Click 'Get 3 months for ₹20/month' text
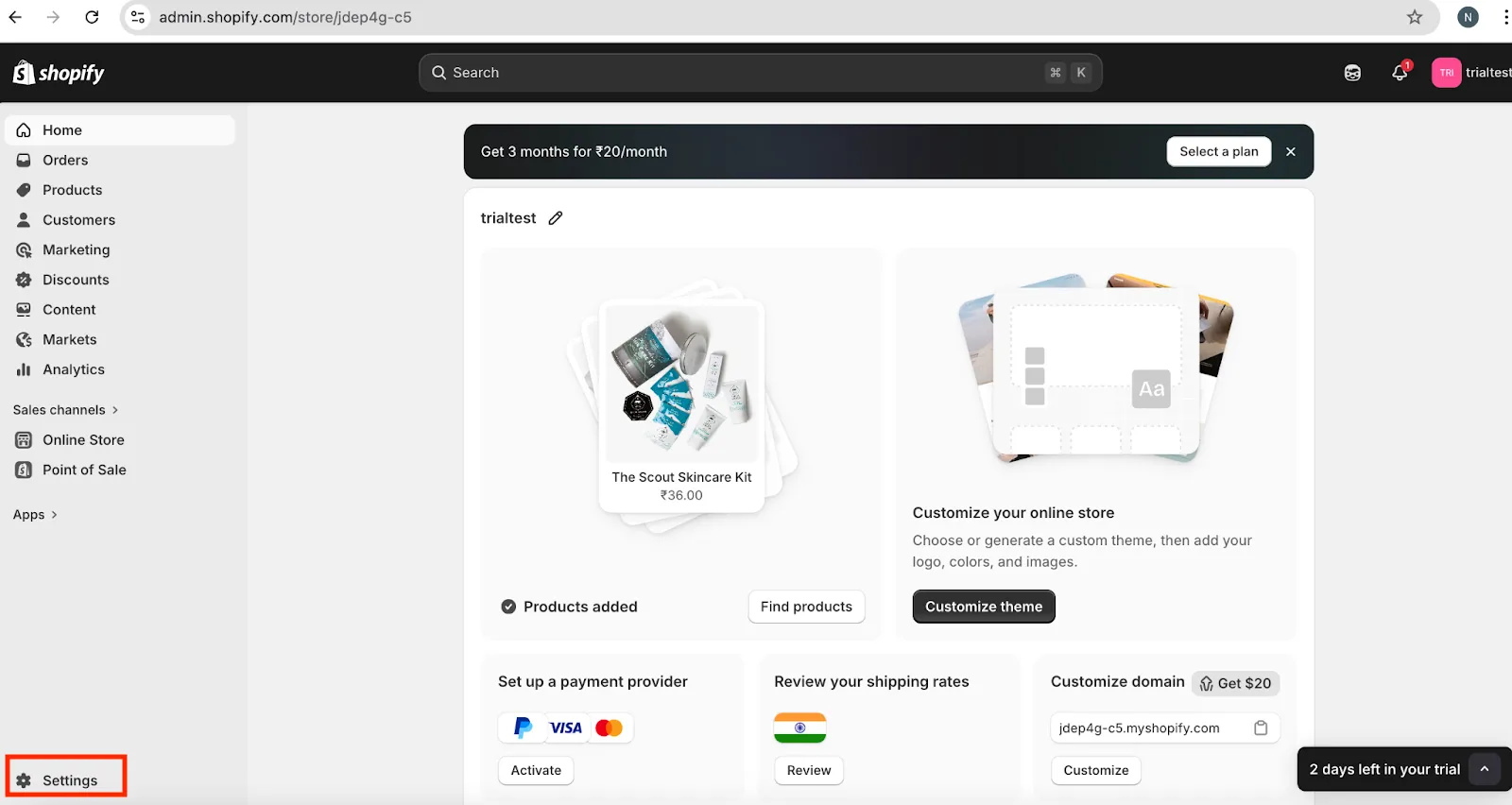The image size is (1512, 805). pyautogui.click(x=574, y=151)
